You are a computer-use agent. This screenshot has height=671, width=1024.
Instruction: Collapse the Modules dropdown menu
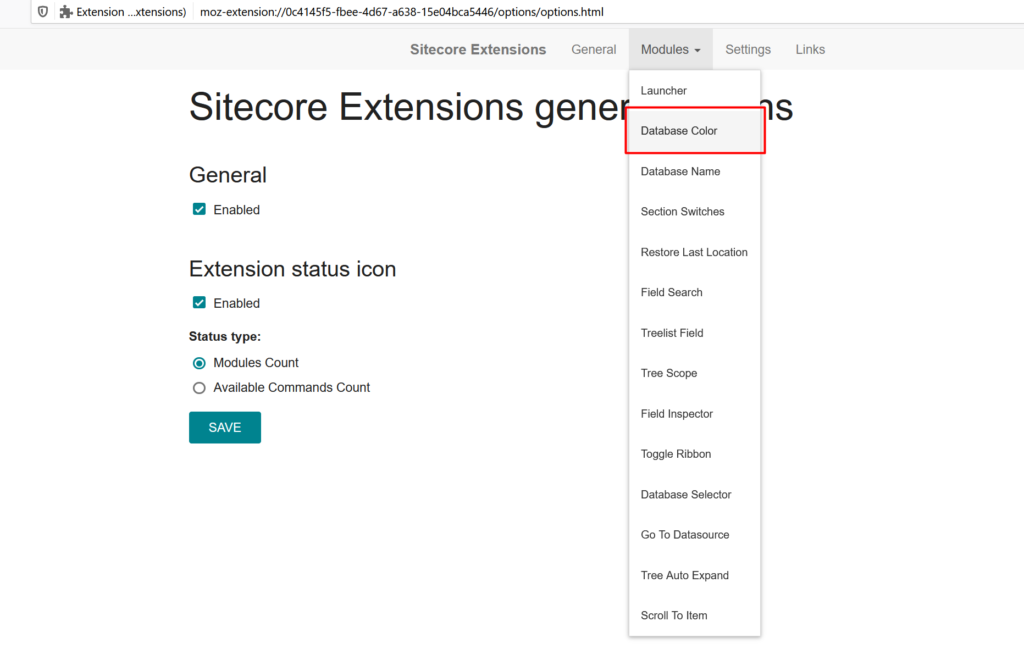point(671,50)
